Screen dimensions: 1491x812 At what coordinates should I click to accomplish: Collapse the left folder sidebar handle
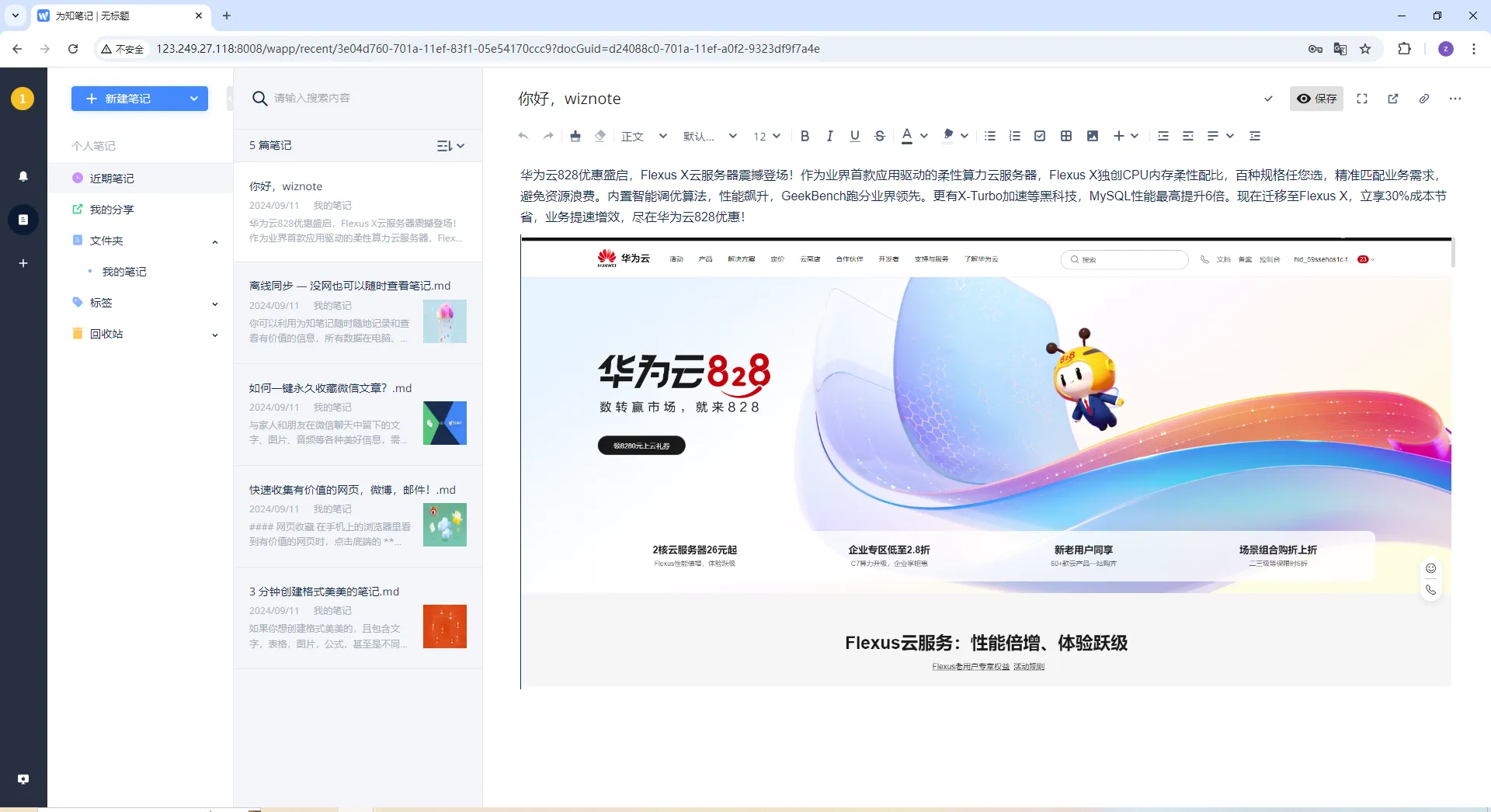click(230, 99)
